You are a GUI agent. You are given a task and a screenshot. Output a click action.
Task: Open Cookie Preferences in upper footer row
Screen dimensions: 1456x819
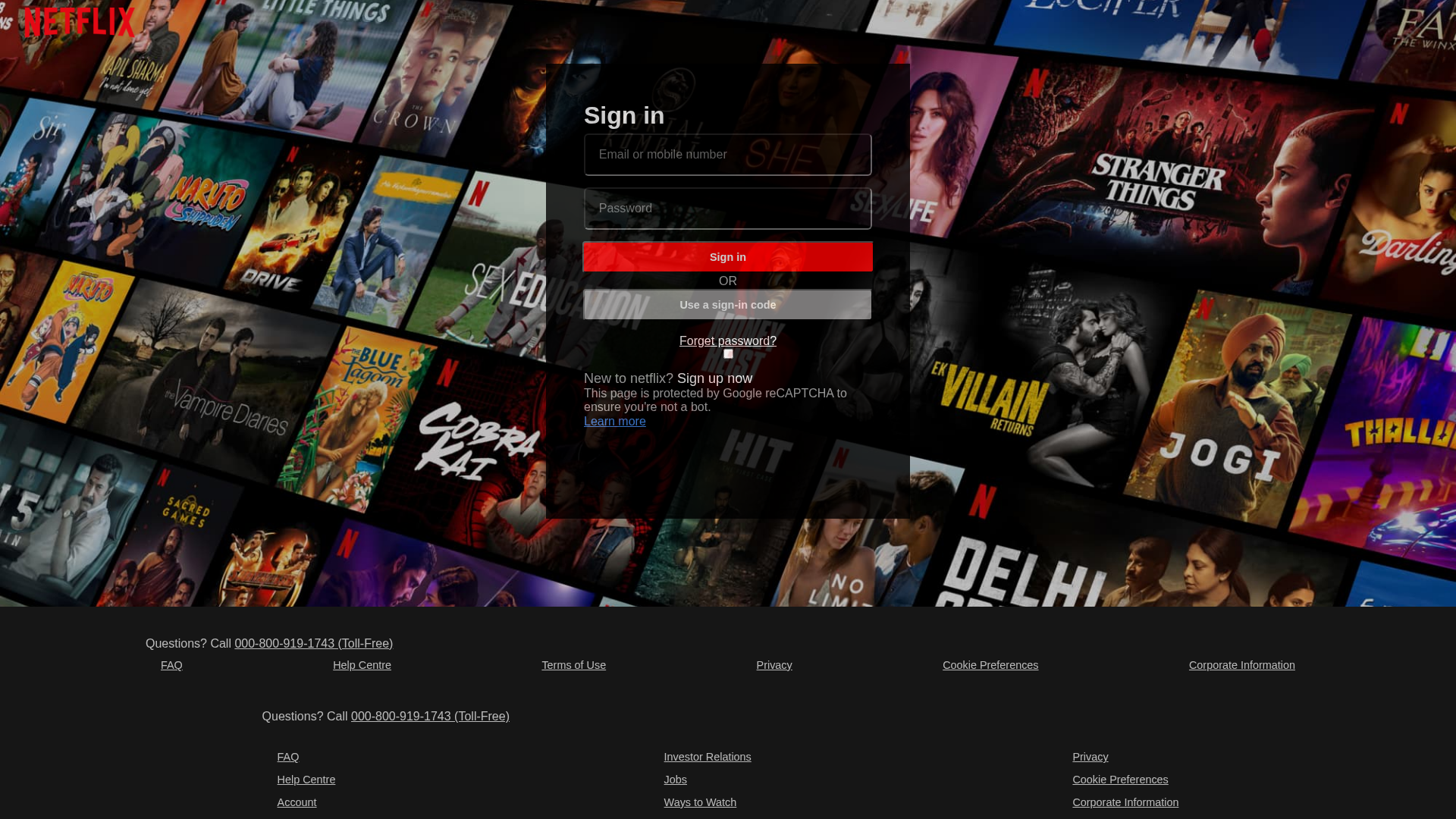click(990, 665)
